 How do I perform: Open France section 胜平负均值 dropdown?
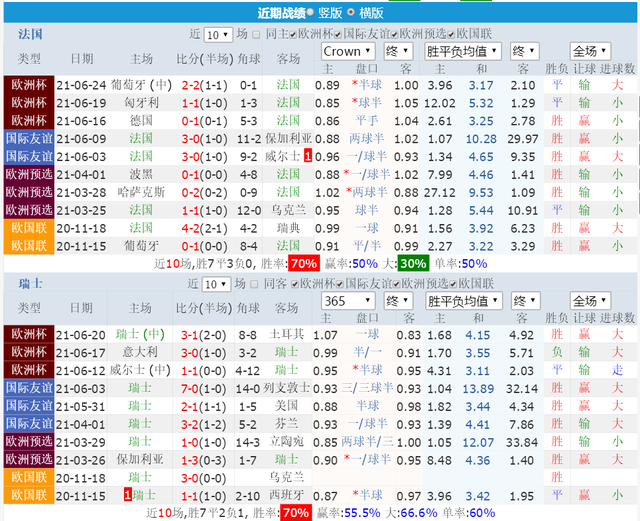click(463, 51)
